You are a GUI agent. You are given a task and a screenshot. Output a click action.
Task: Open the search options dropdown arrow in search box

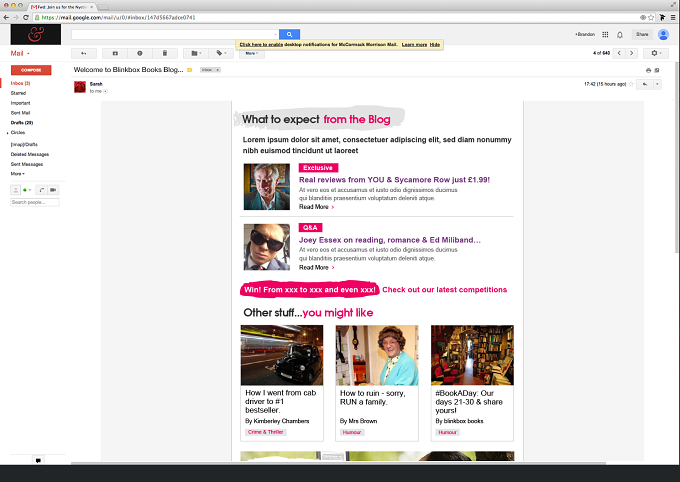tap(275, 34)
